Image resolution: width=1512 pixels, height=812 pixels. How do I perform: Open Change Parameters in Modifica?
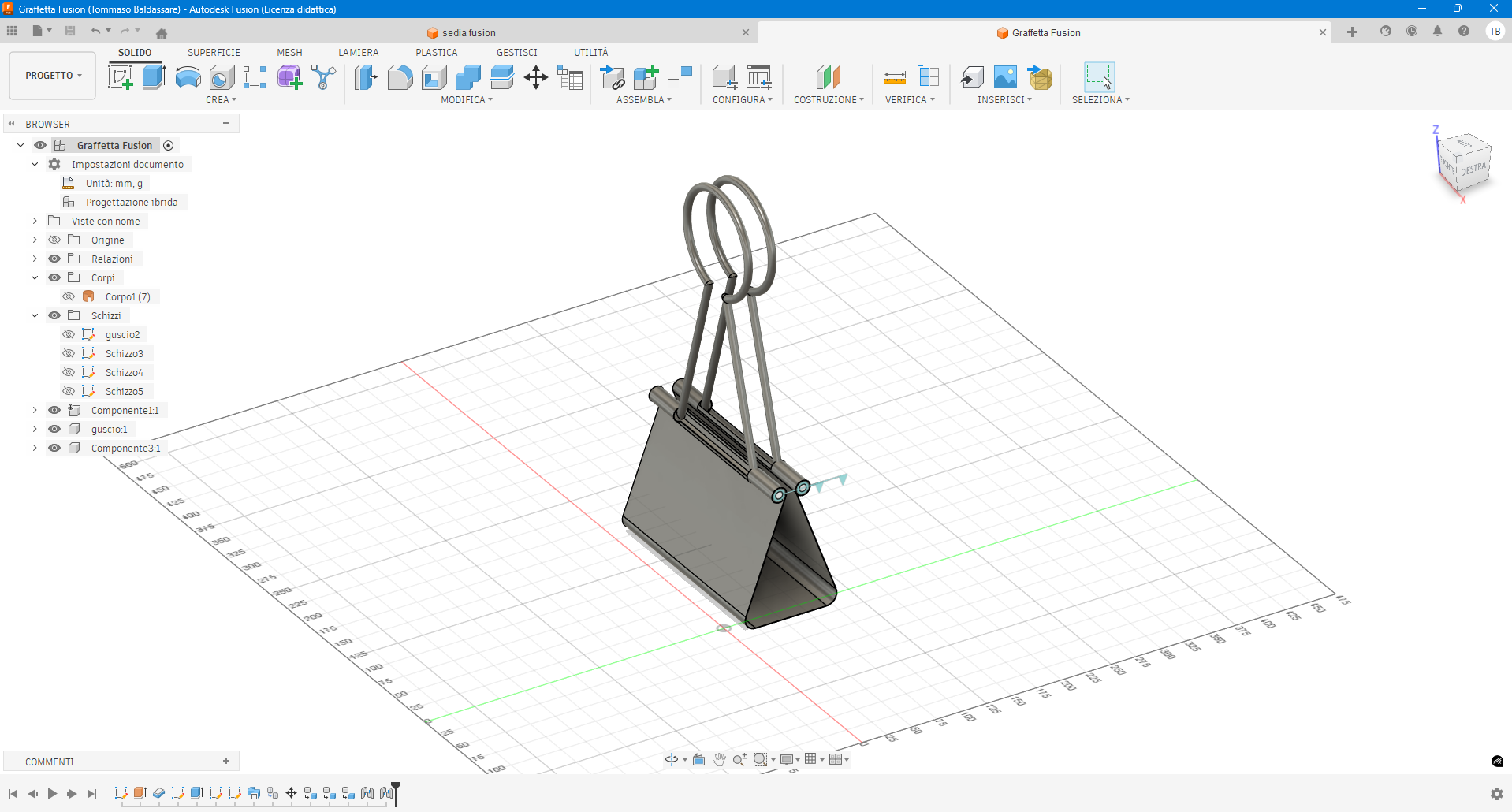point(571,76)
